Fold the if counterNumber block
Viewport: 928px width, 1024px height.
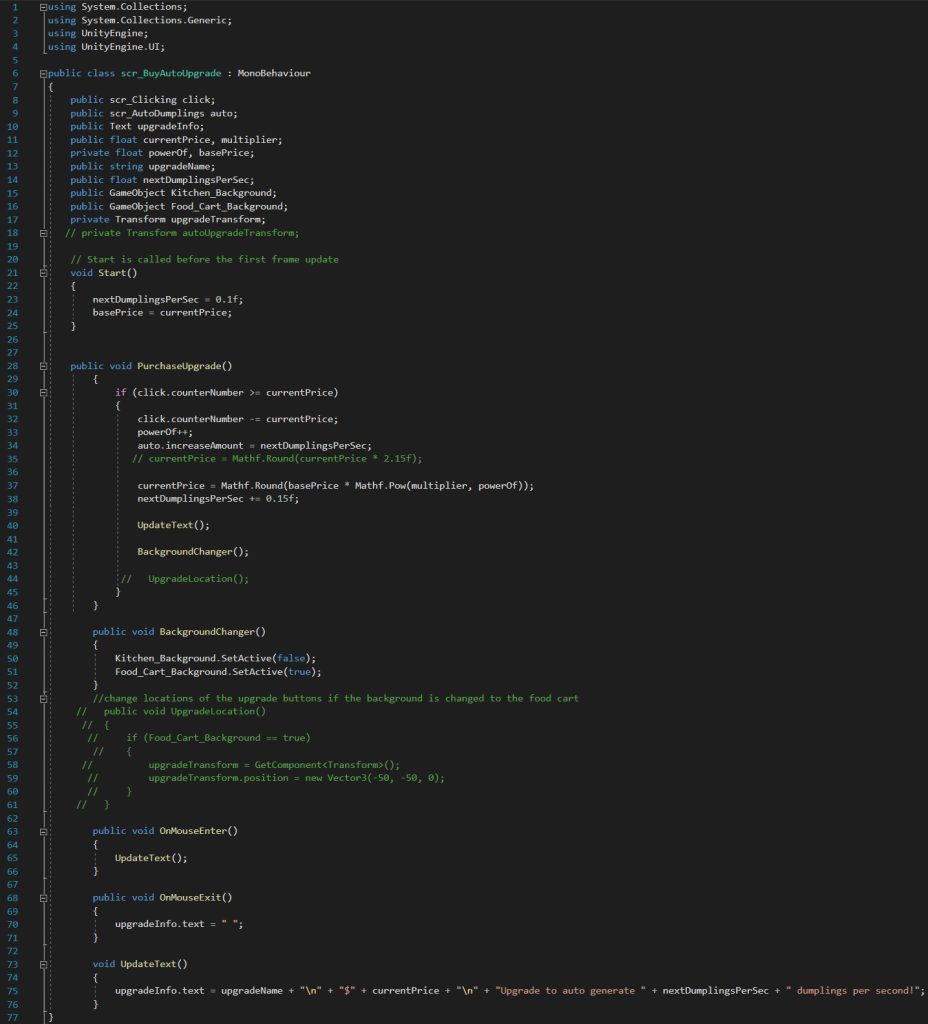pos(42,392)
